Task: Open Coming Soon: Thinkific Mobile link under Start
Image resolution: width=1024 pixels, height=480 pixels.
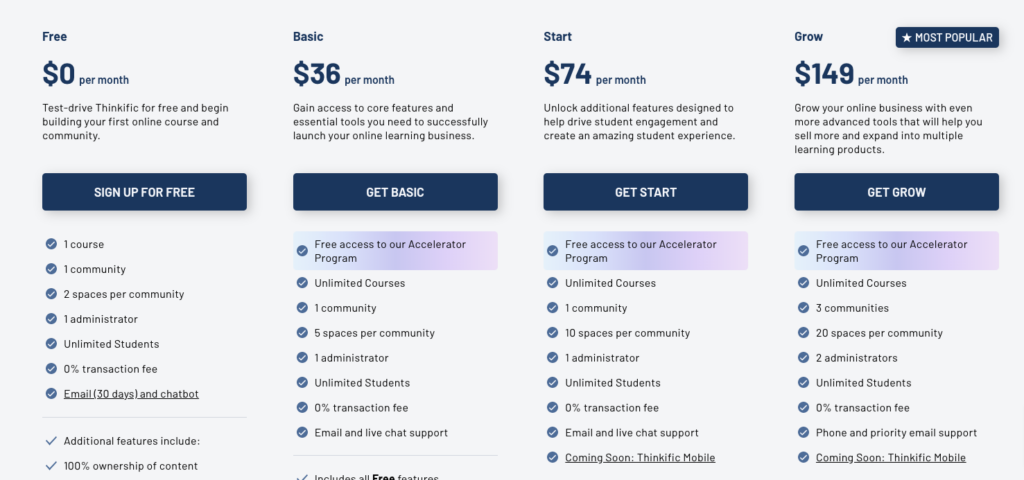Action: pos(640,458)
